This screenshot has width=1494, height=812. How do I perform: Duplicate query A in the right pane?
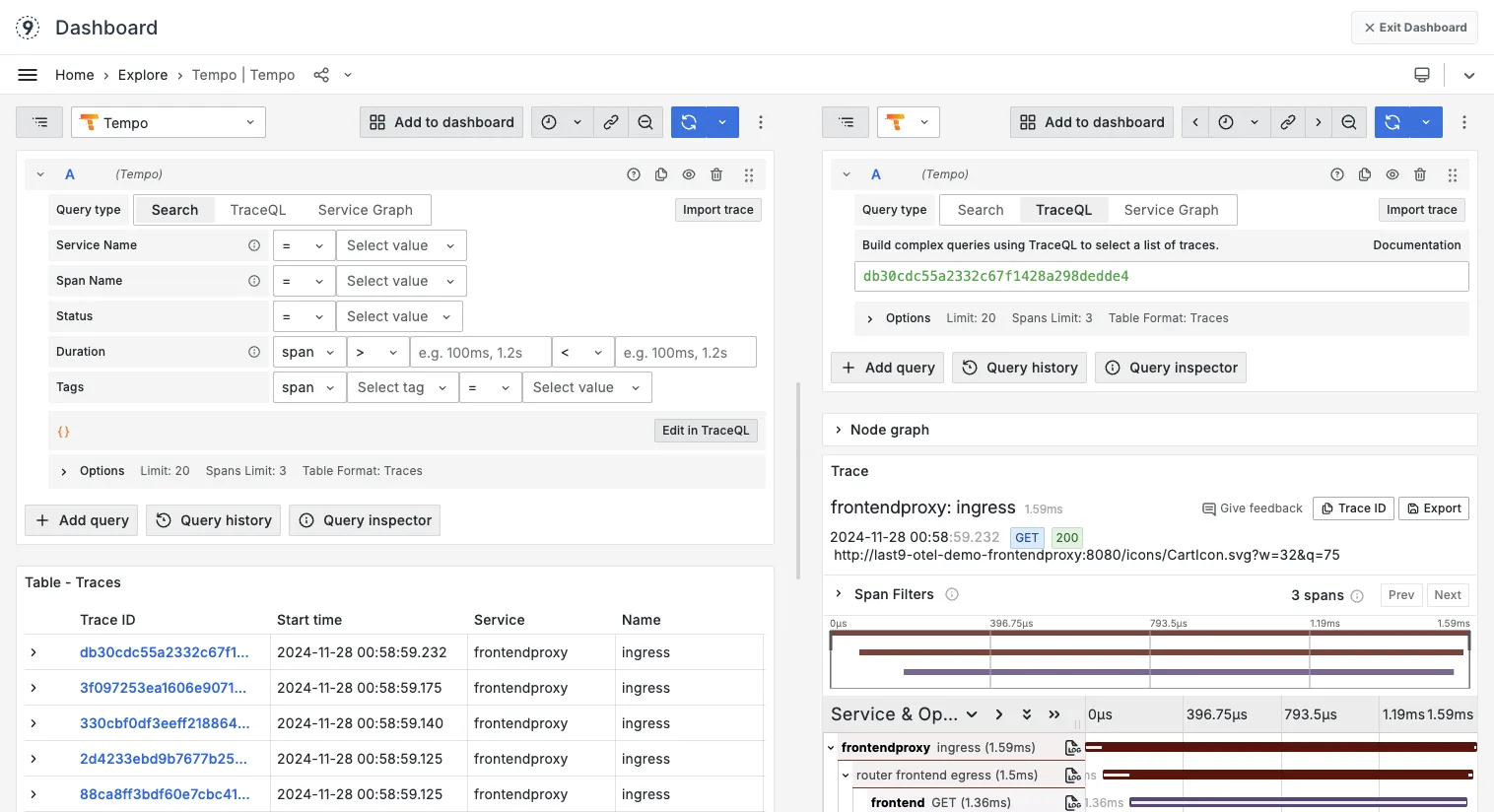click(1365, 174)
